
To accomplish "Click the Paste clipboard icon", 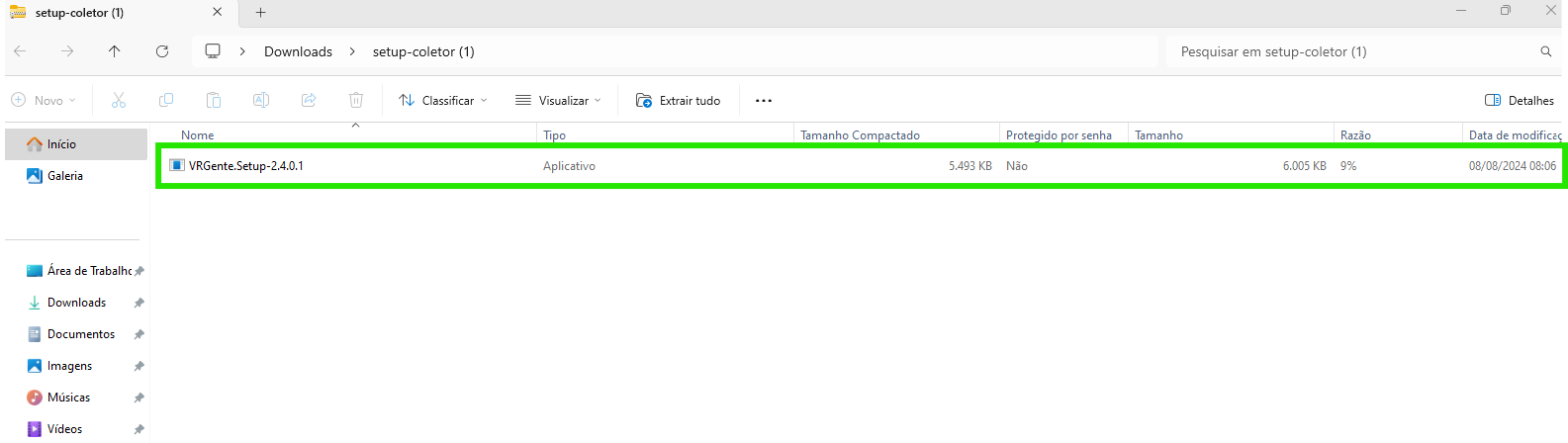I will coord(214,100).
